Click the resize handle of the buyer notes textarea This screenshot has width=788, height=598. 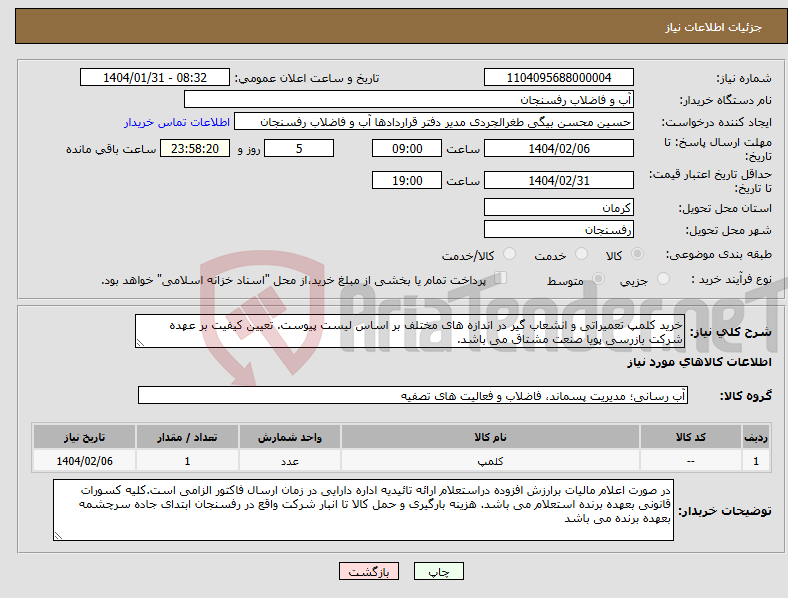(x=58, y=536)
